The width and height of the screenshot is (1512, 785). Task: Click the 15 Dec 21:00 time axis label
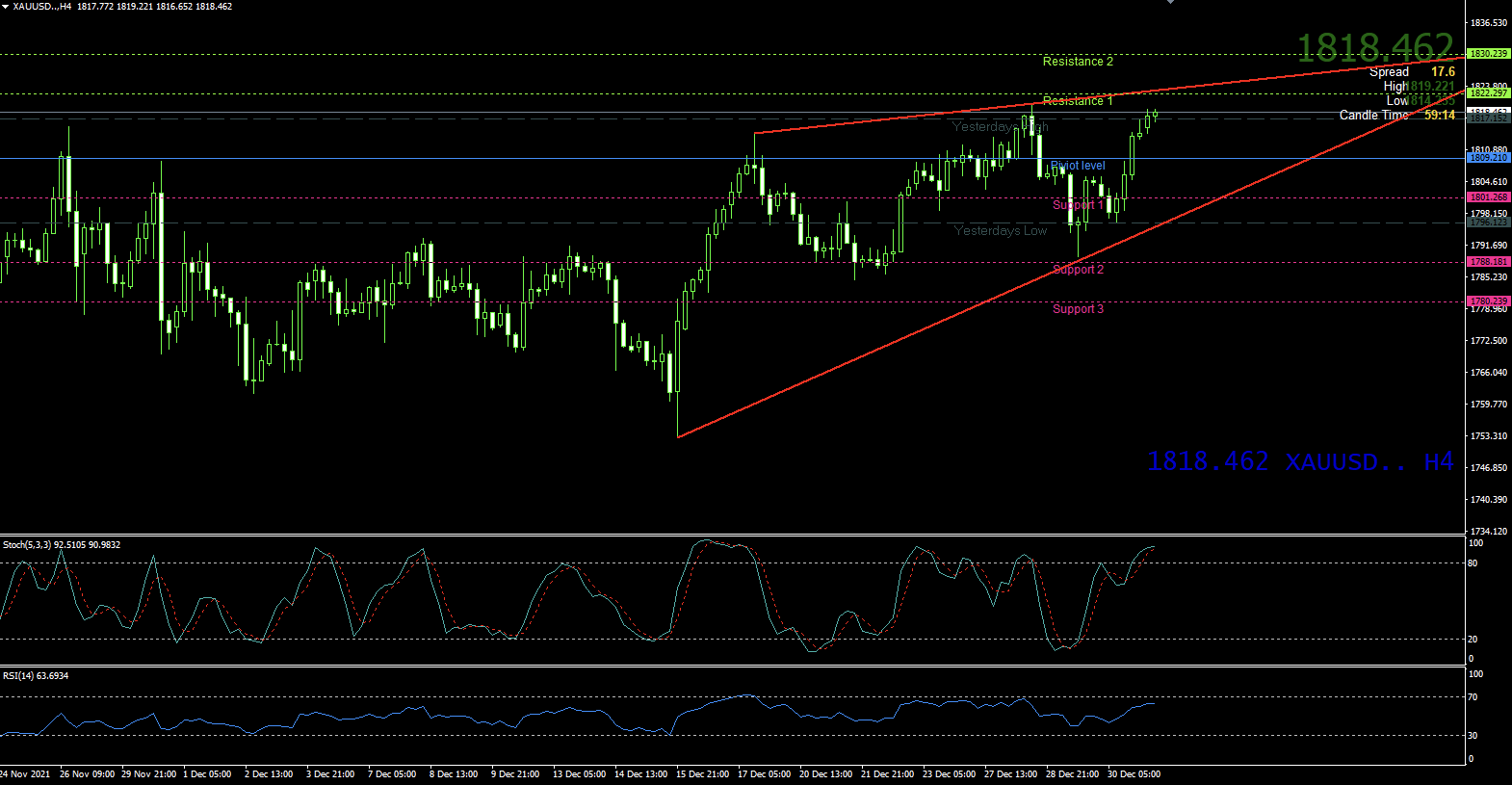click(702, 774)
